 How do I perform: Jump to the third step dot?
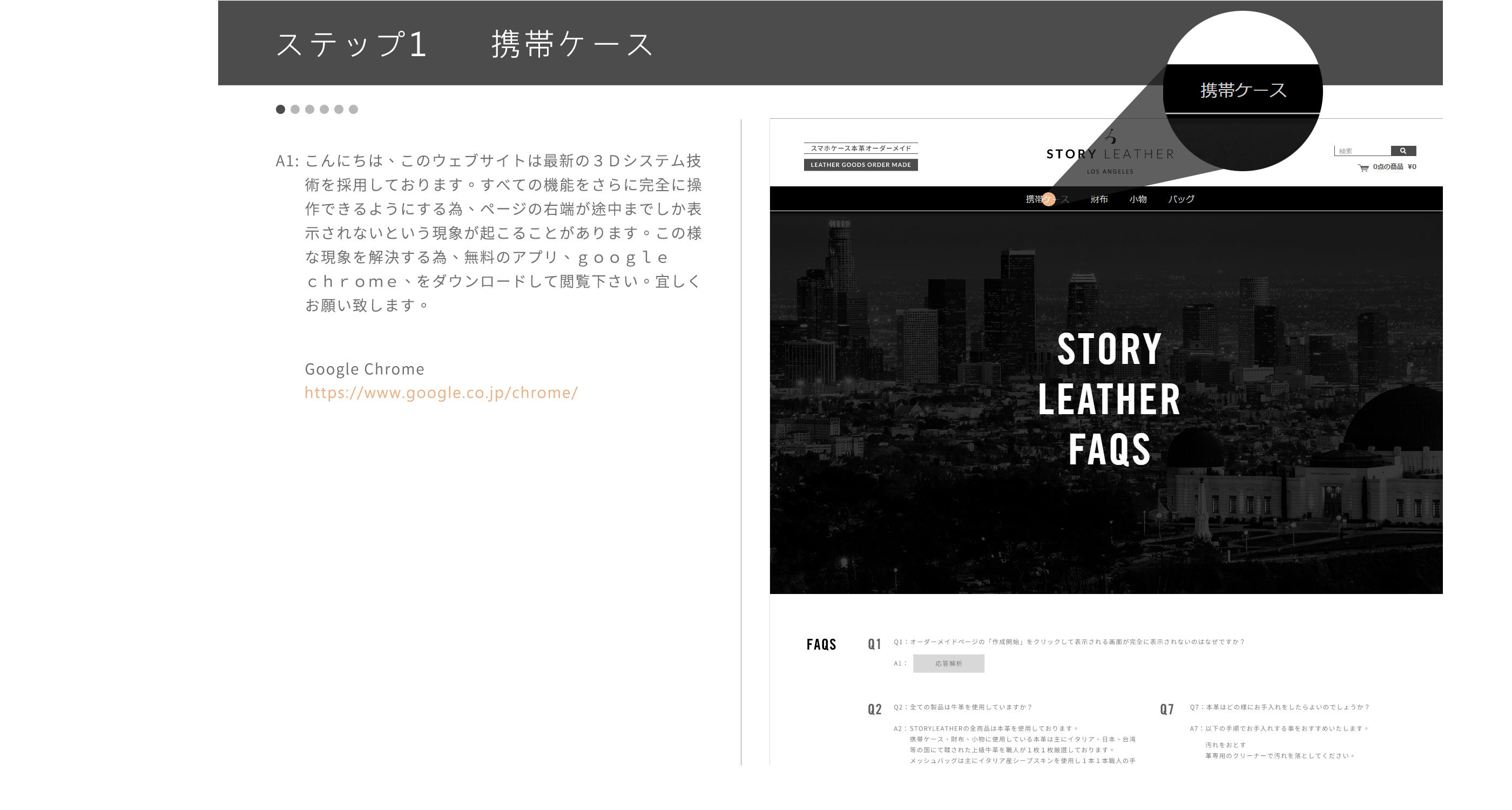click(x=310, y=109)
